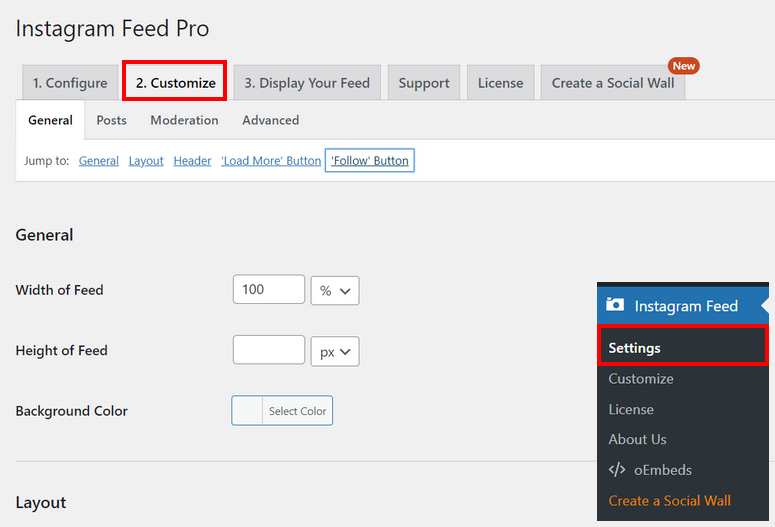This screenshot has height=527, width=775.
Task: Jump to the General section link
Action: click(98, 161)
